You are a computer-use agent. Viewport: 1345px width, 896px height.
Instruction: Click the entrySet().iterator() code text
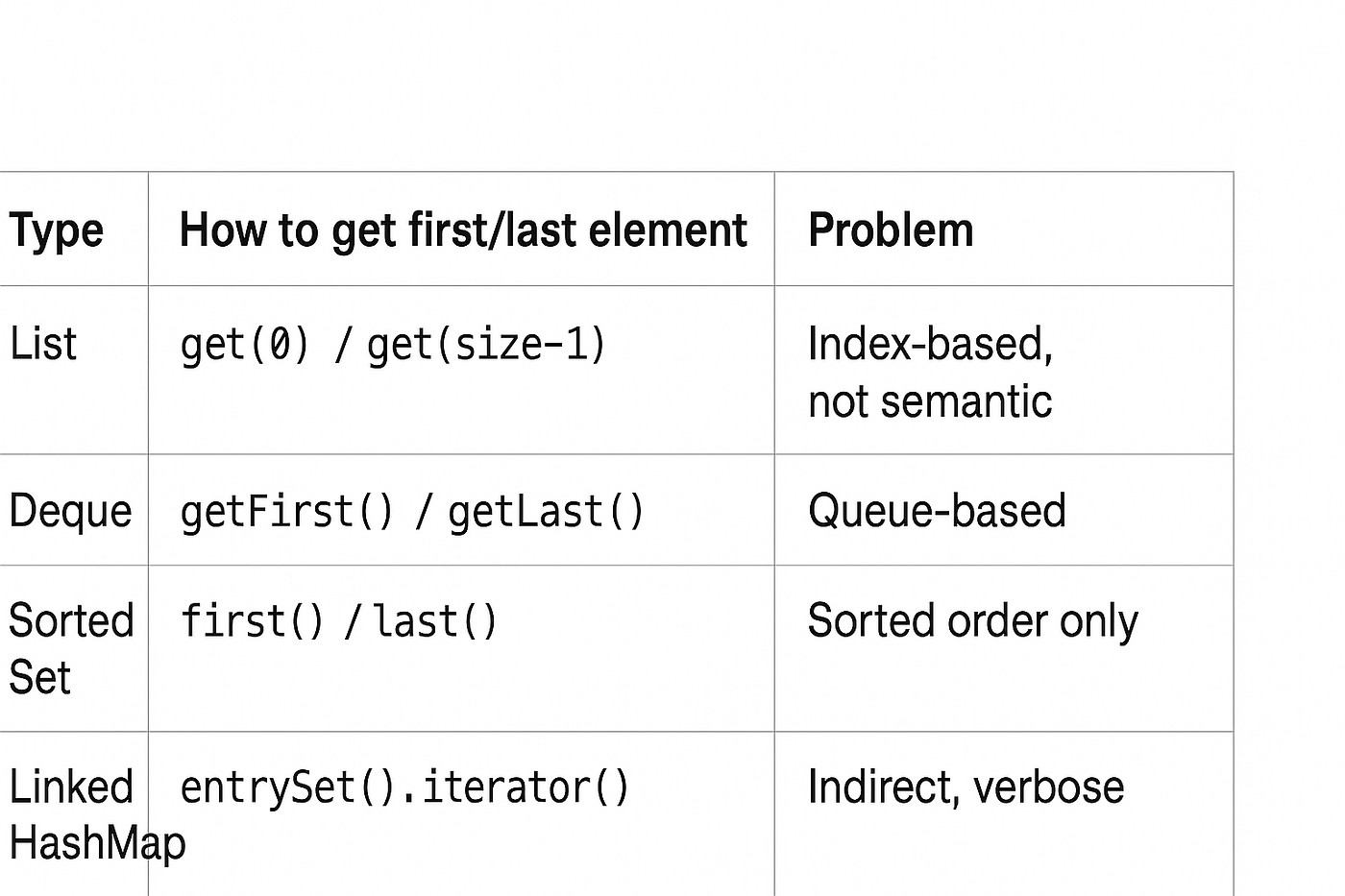(x=403, y=787)
